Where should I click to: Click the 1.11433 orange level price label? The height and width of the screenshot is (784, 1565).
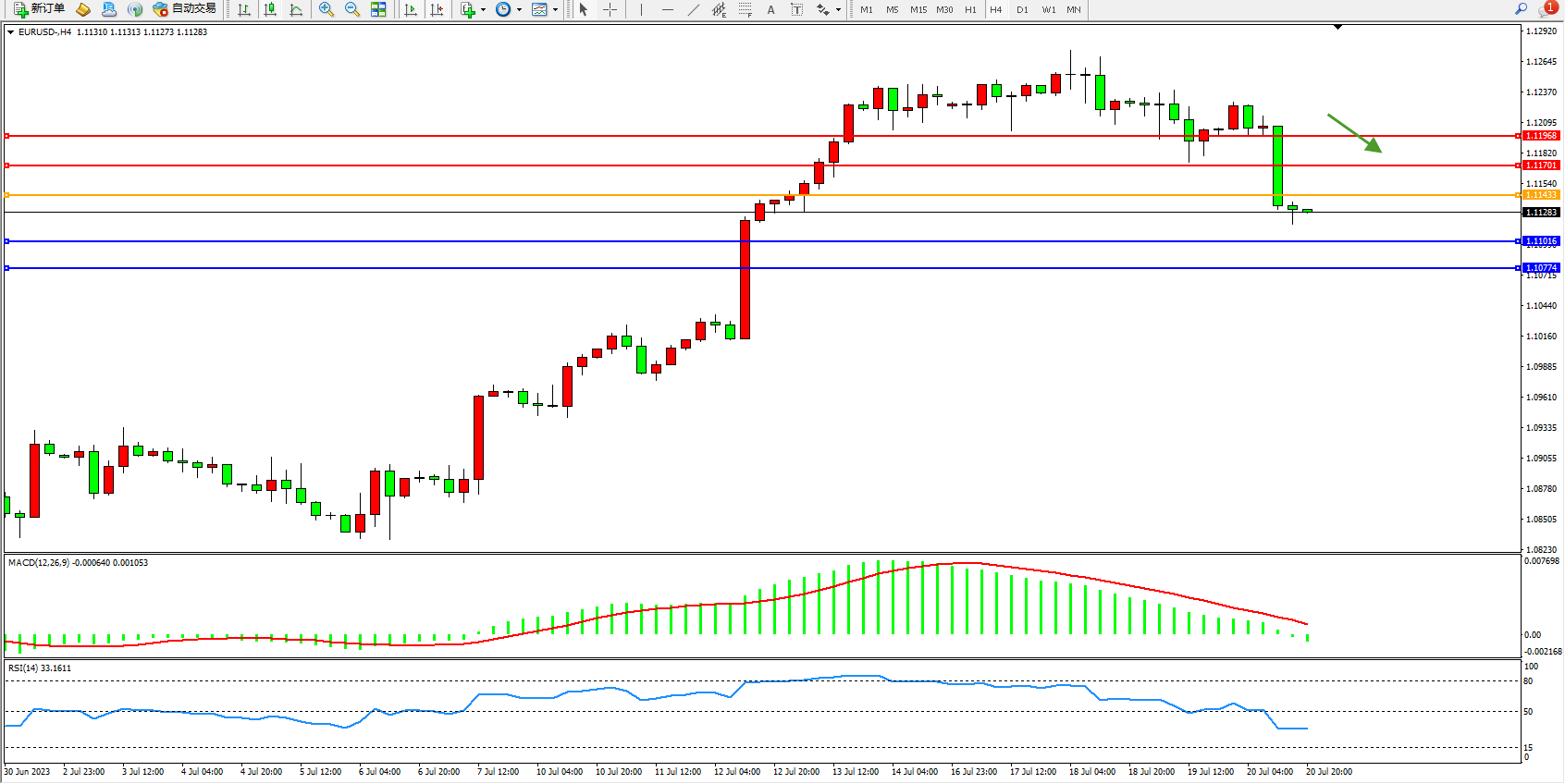point(1541,195)
